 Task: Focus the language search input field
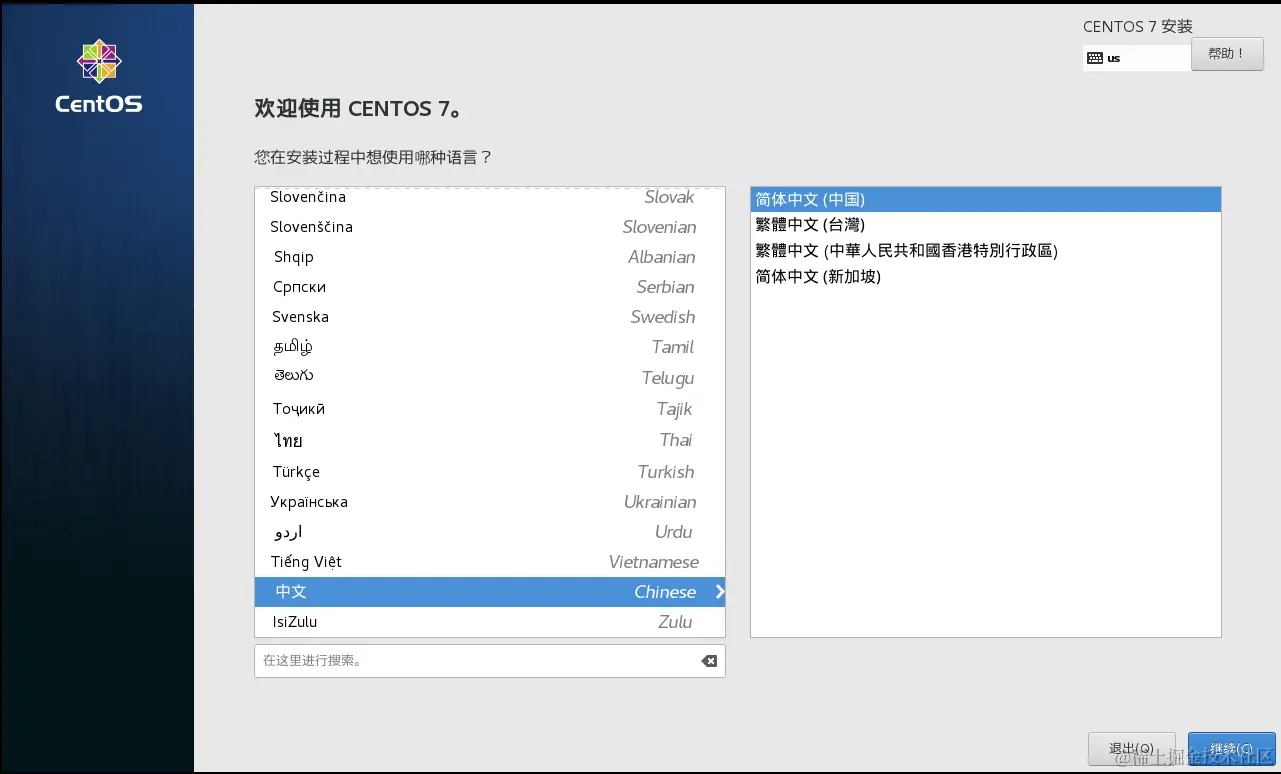[490, 661]
